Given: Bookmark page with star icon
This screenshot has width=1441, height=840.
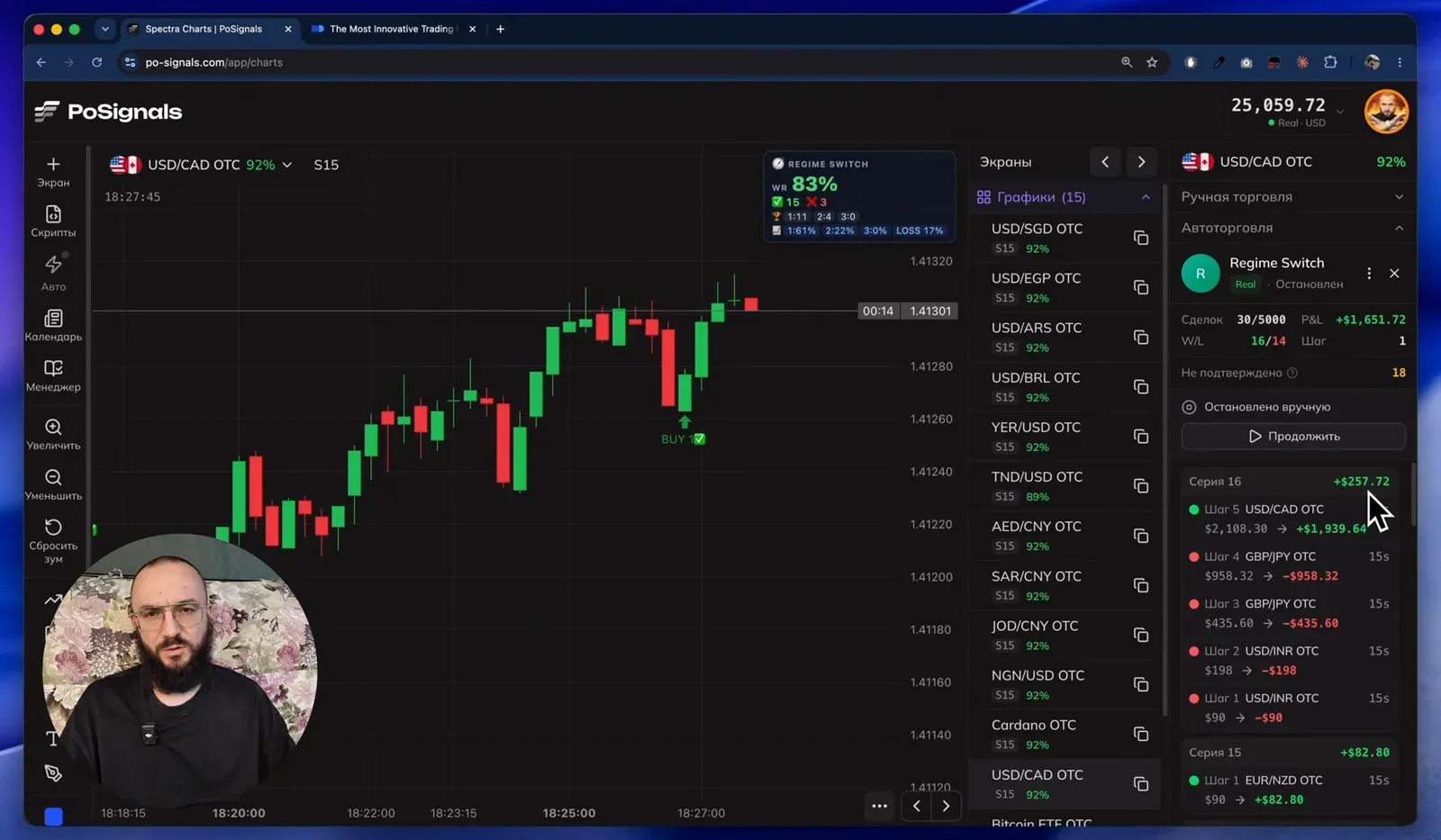Looking at the screenshot, I should tap(1152, 62).
